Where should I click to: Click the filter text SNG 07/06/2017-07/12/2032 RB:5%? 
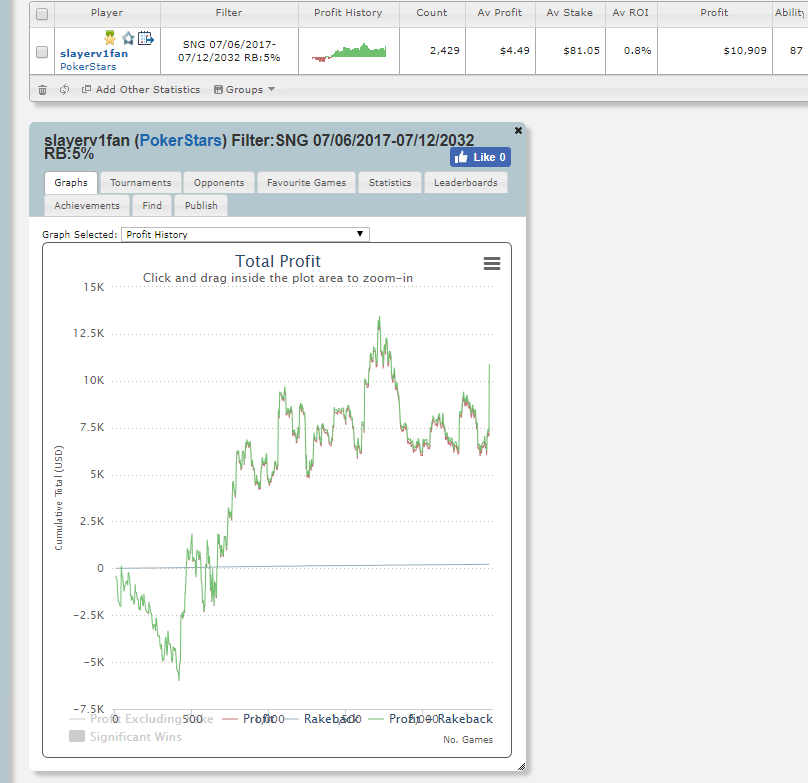click(229, 51)
